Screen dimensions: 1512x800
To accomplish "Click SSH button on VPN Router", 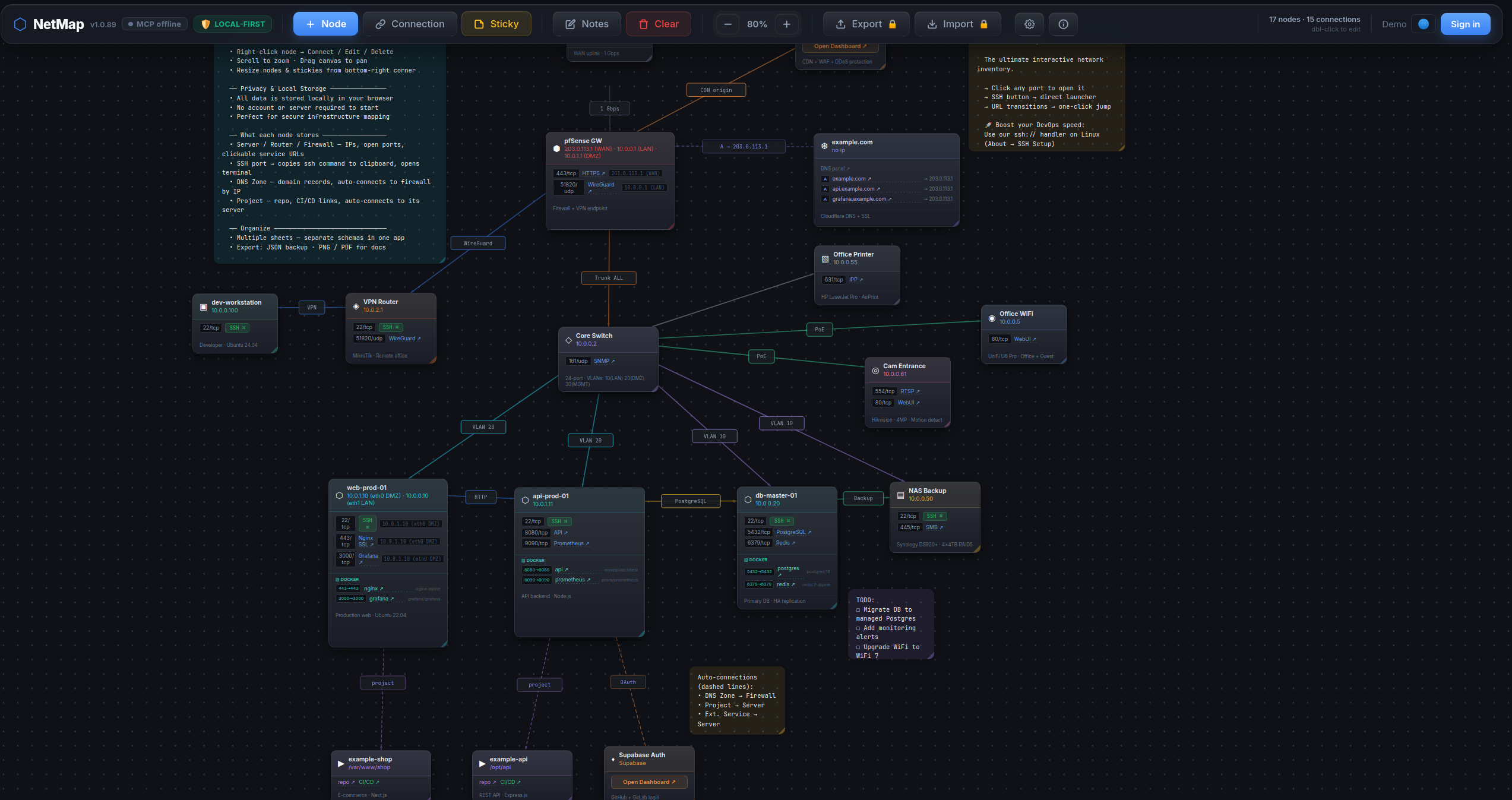I will tap(390, 327).
